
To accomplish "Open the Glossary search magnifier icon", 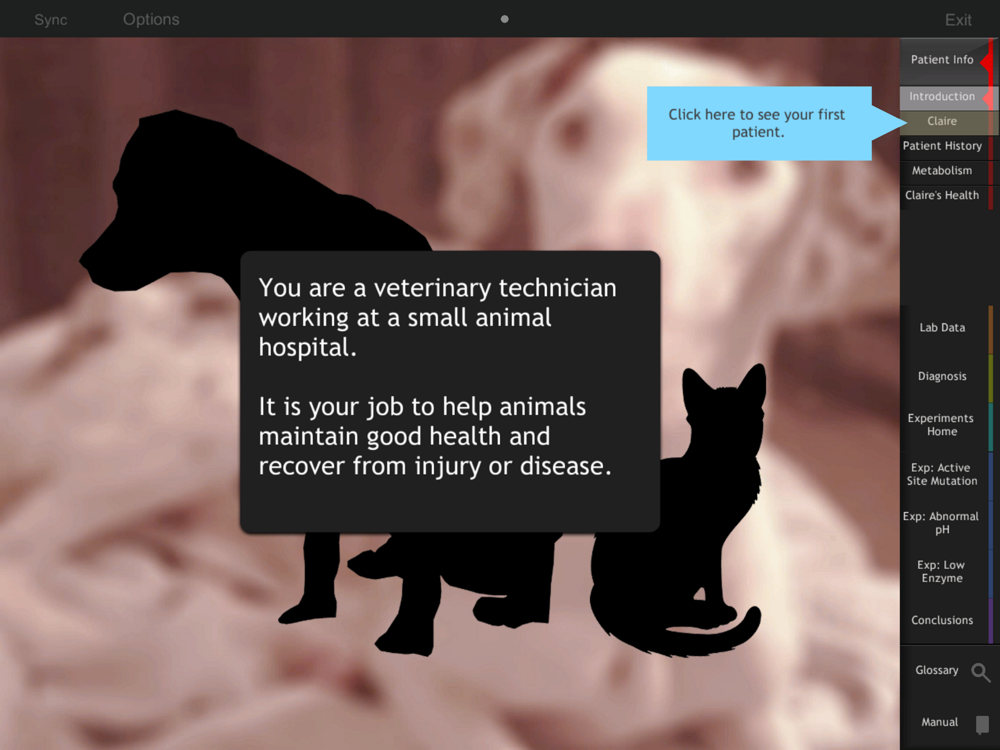I will pyautogui.click(x=980, y=672).
